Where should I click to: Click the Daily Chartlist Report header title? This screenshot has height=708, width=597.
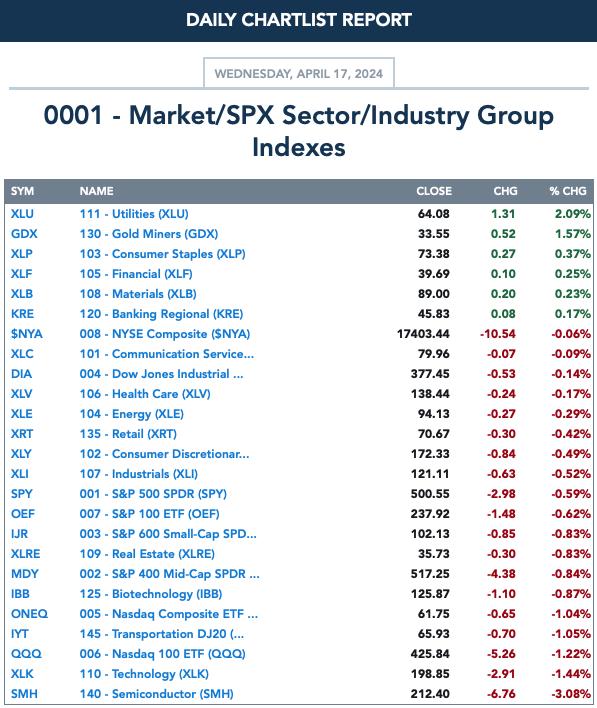(x=298, y=20)
